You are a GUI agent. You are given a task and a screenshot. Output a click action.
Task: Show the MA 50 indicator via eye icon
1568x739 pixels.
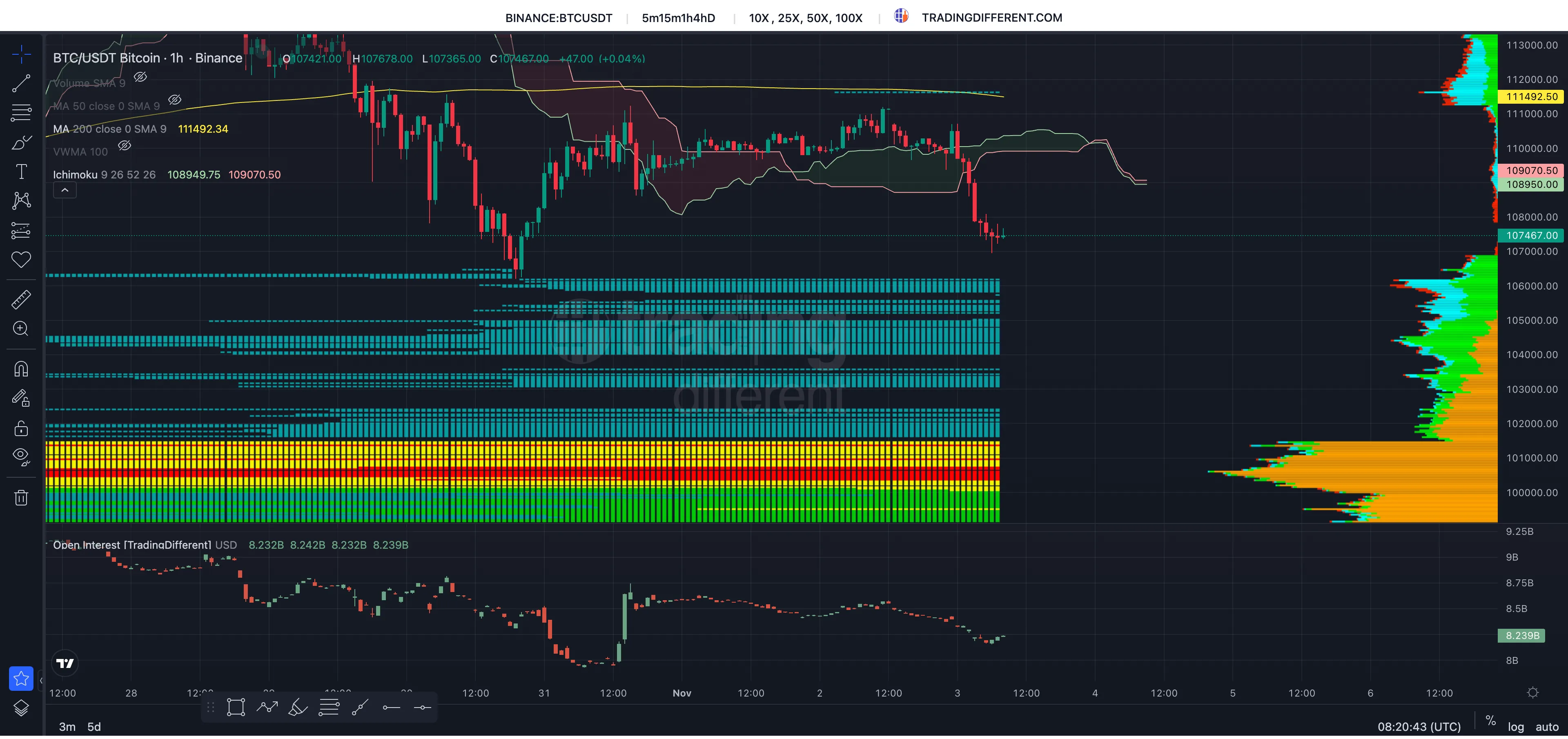pos(175,100)
